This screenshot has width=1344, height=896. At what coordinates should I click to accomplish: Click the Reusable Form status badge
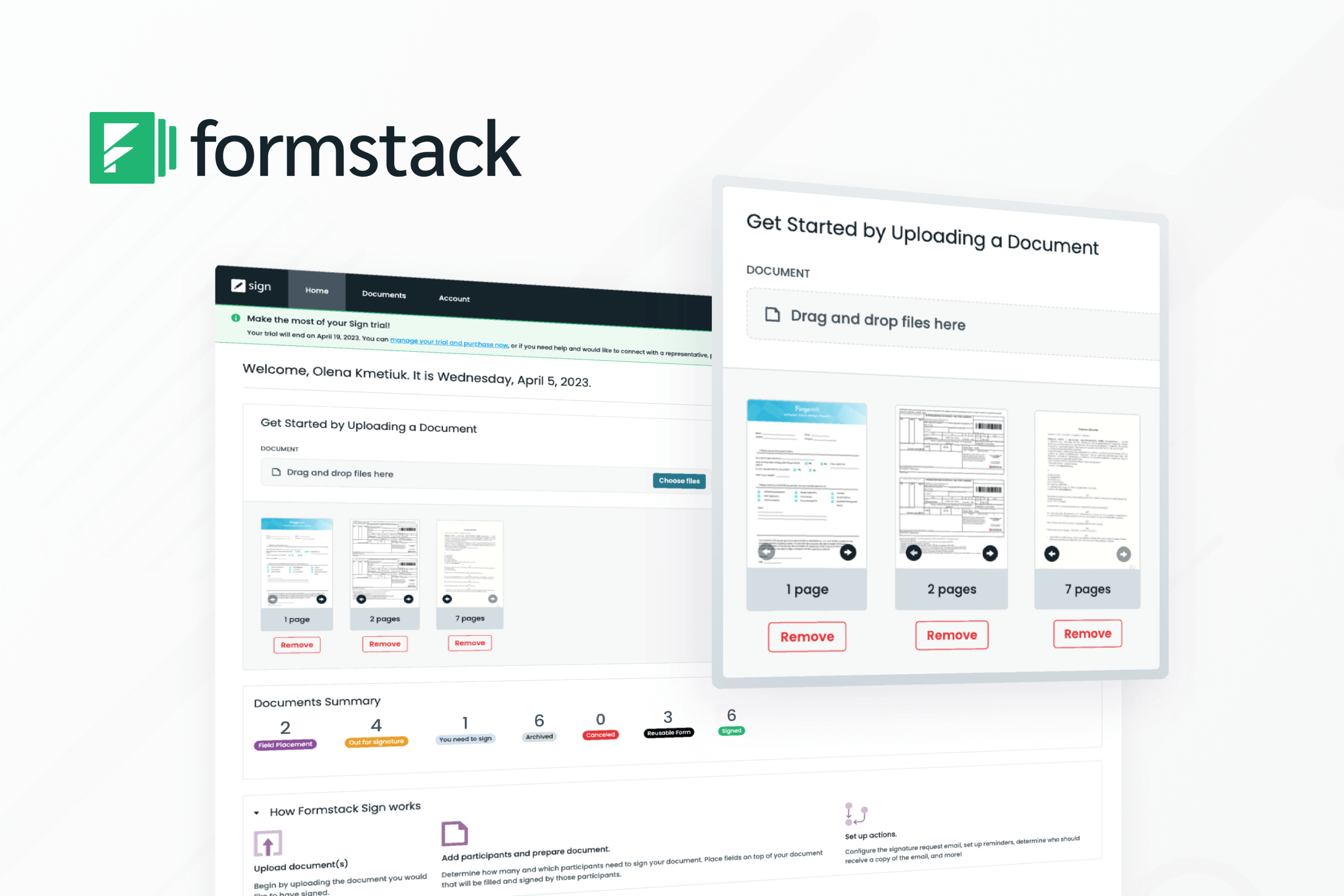669,732
